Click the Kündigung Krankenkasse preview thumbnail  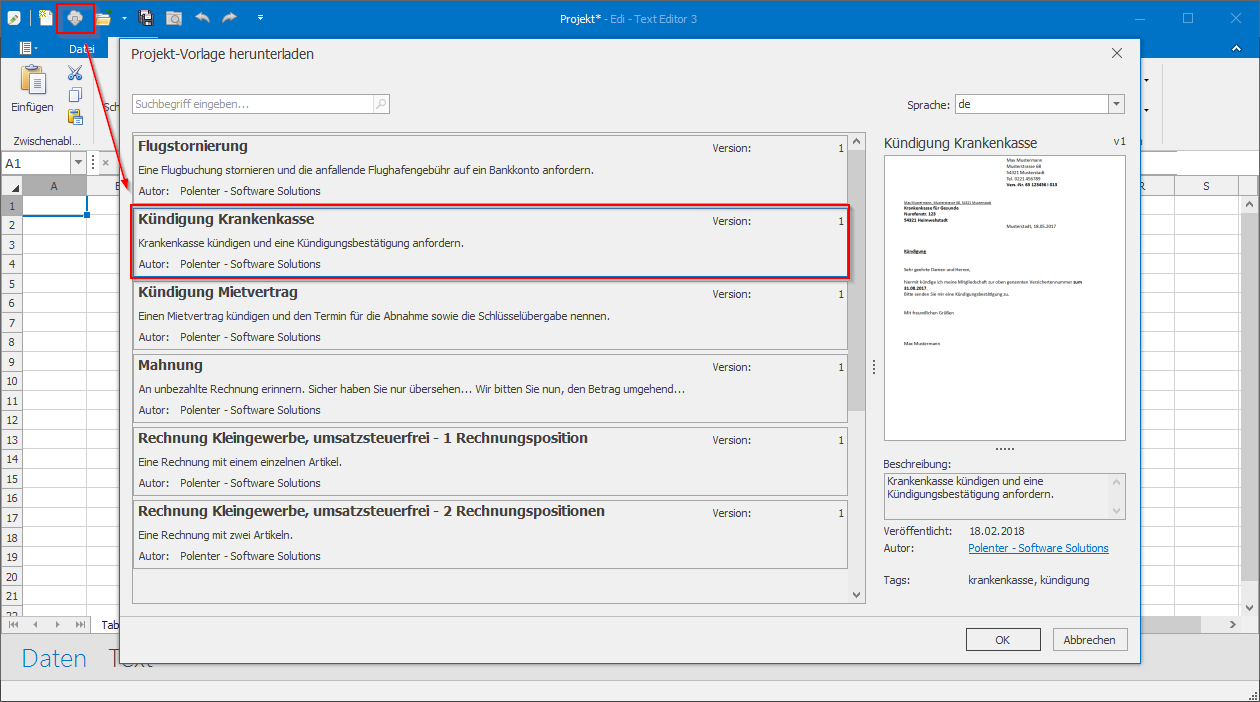(x=1004, y=297)
